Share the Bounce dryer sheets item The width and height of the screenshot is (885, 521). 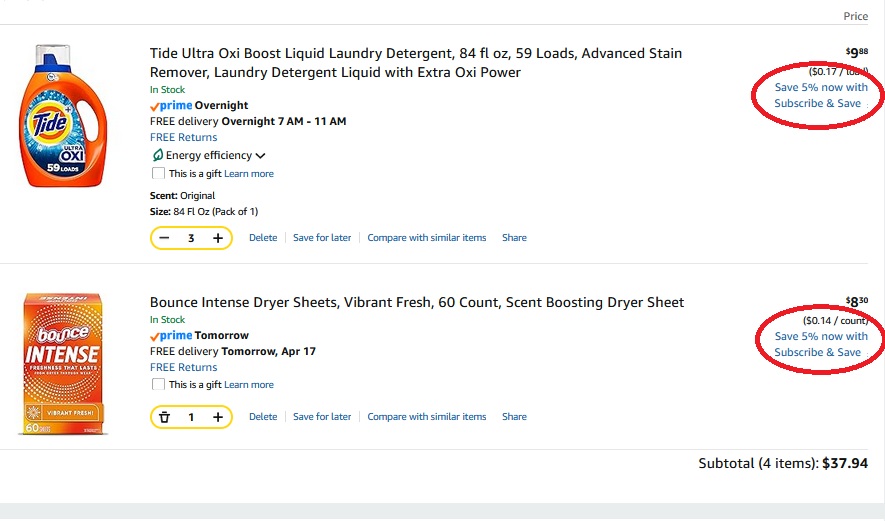pyautogui.click(x=514, y=417)
